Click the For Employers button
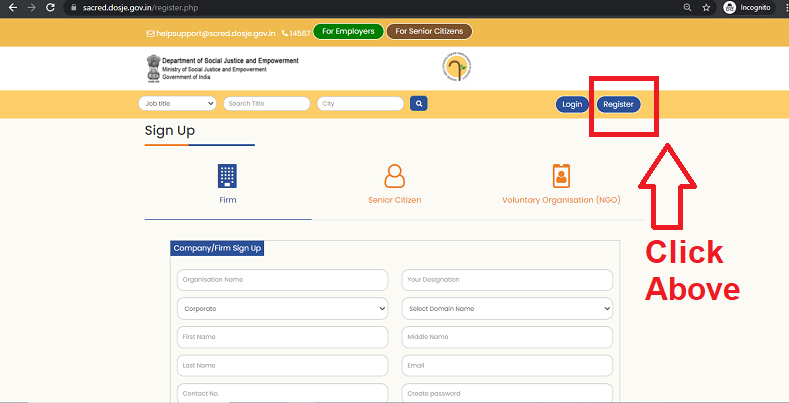Screen dimensions: 789x403 pyautogui.click(x=348, y=31)
